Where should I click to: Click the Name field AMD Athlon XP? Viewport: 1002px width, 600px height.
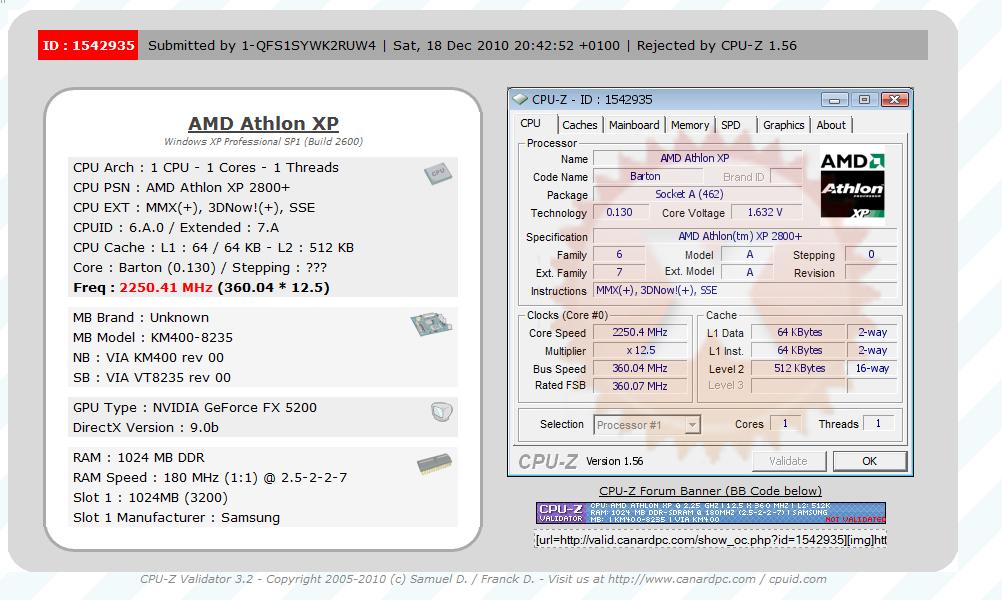(697, 158)
